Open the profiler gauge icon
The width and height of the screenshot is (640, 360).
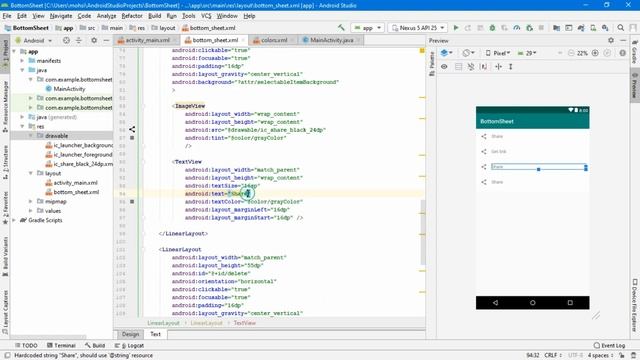click(517, 28)
